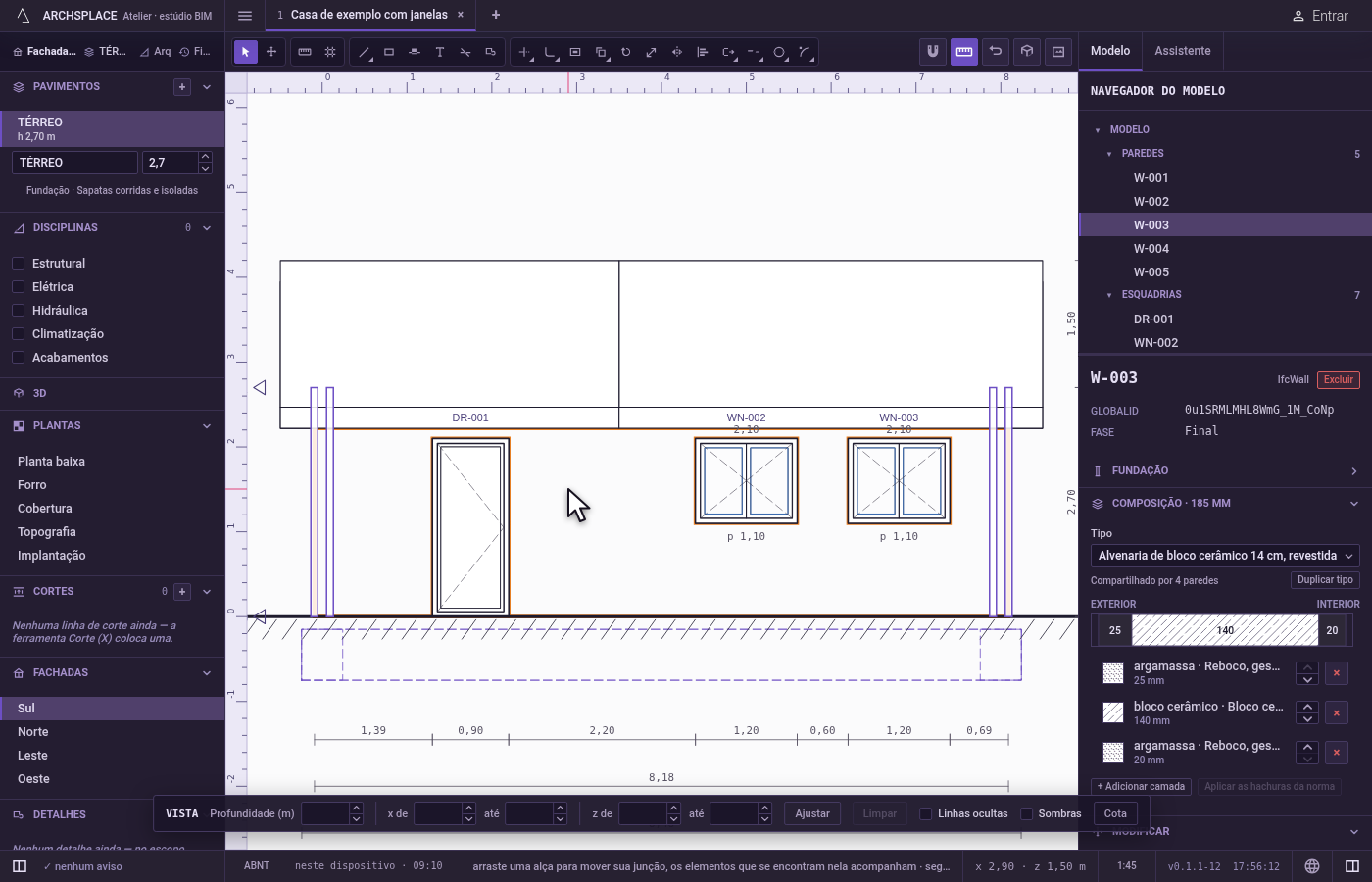The image size is (1372, 882).
Task: Click the Duplicar tipo button
Action: pos(1325,580)
